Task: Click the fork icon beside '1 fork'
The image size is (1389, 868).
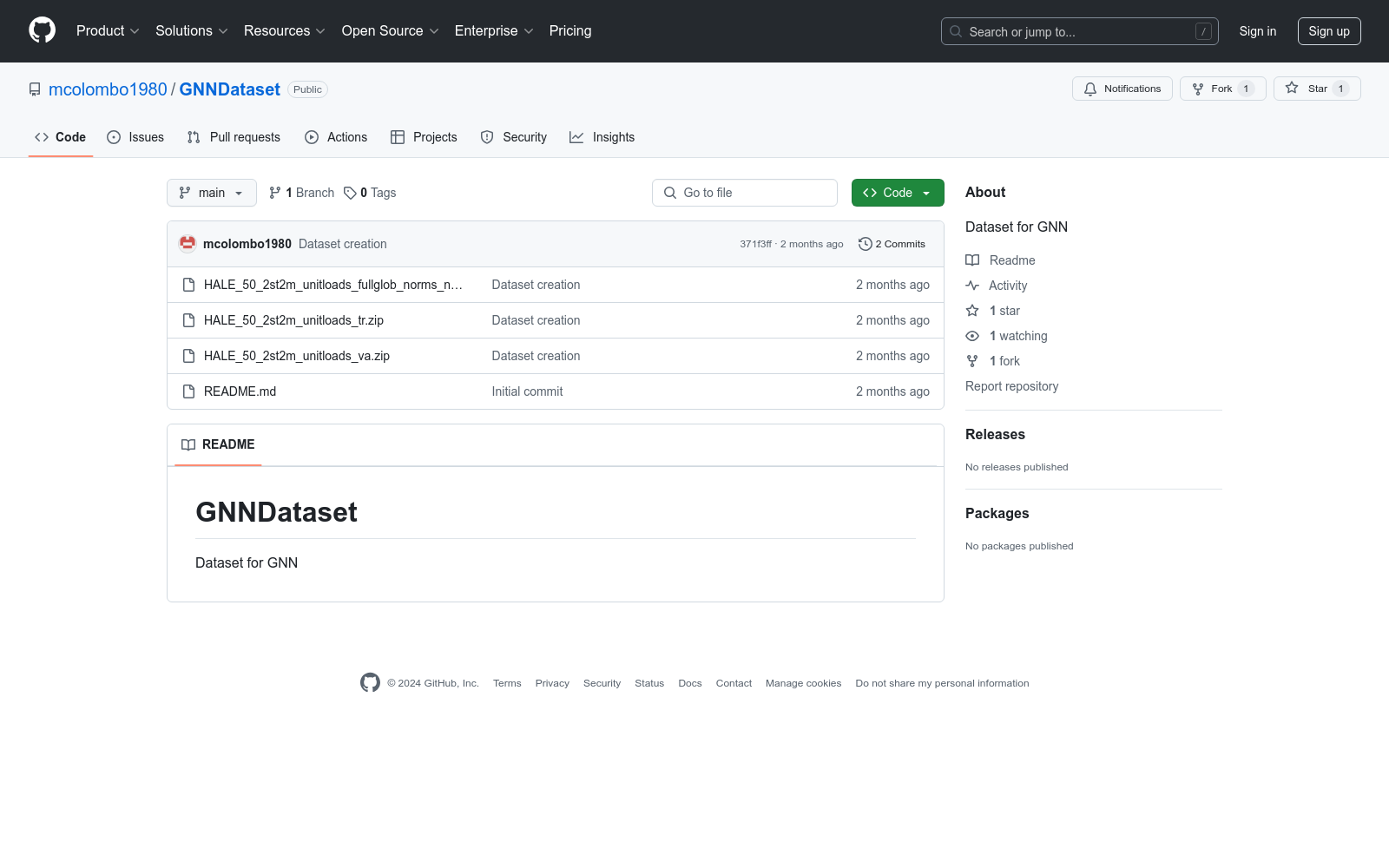Action: (972, 361)
